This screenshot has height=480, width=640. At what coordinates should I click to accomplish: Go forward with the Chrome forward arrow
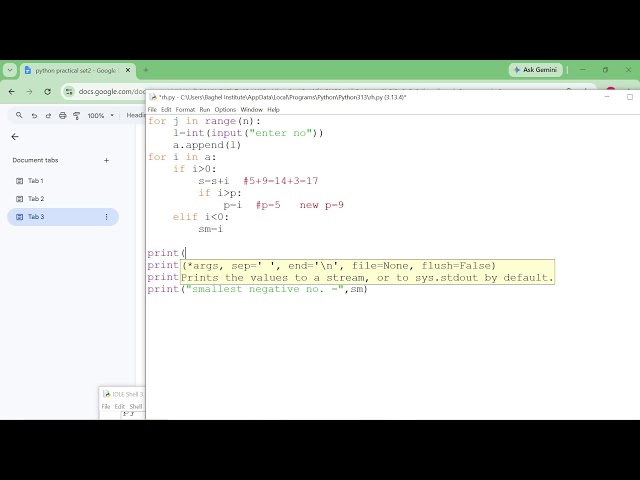[29, 91]
